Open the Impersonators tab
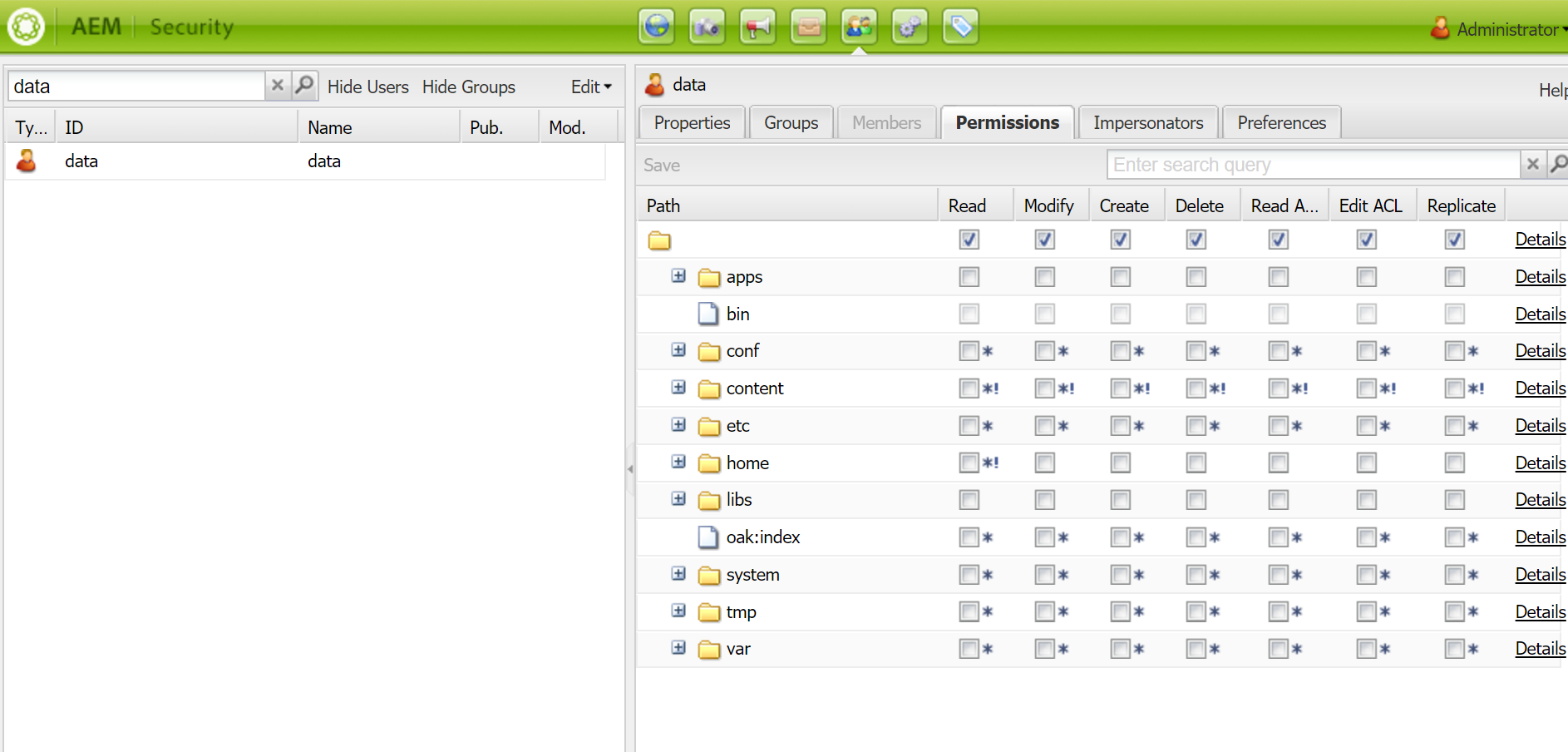 click(x=1148, y=123)
